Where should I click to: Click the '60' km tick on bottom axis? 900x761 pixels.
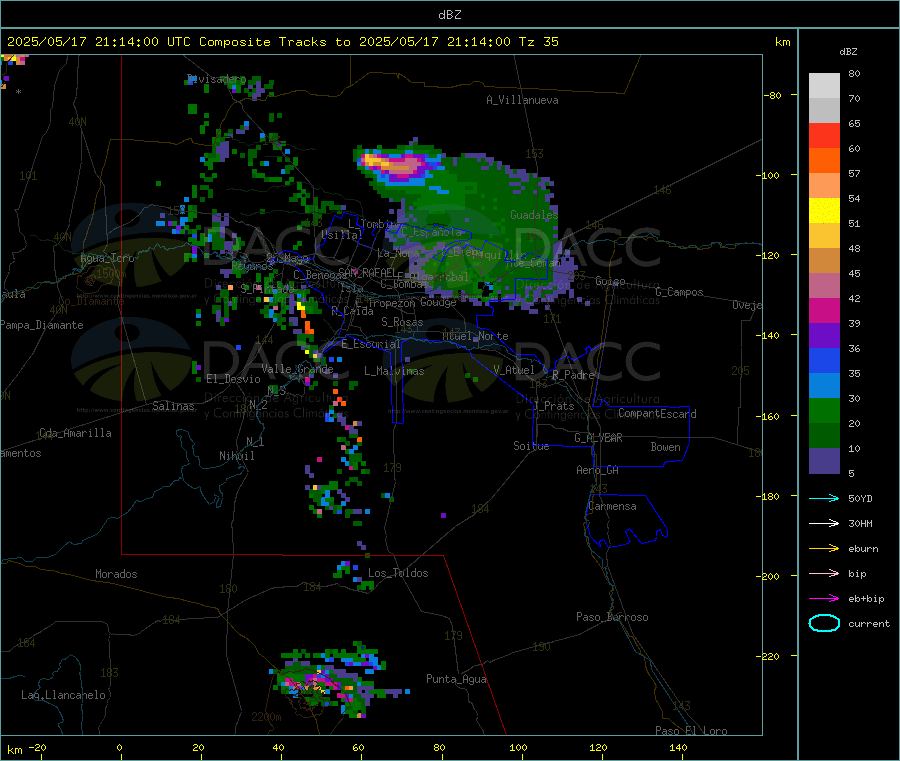358,747
